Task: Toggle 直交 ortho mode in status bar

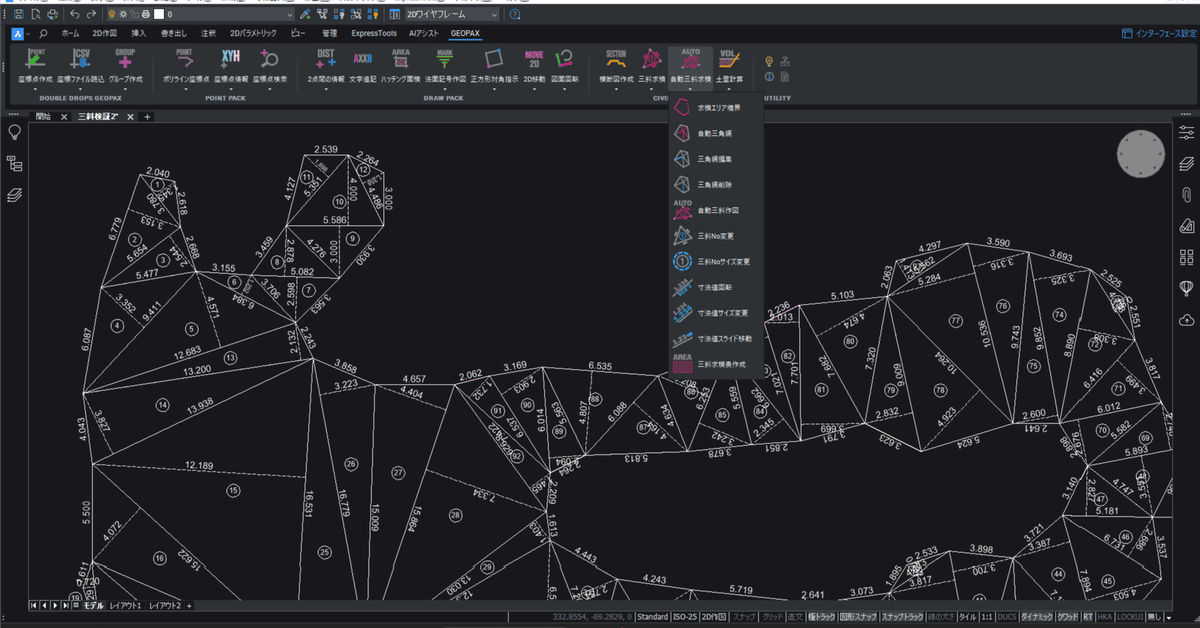Action: click(796, 618)
